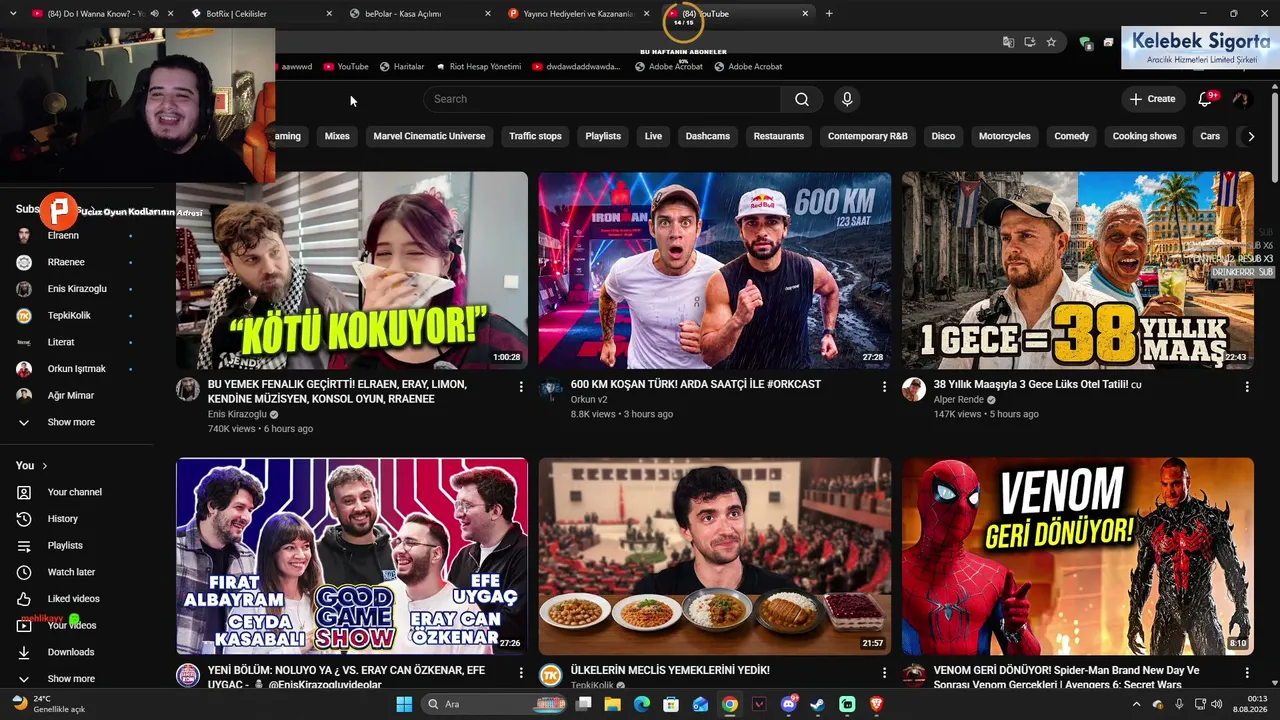The height and width of the screenshot is (720, 1280).
Task: Open the account avatar menu
Action: 1241,99
